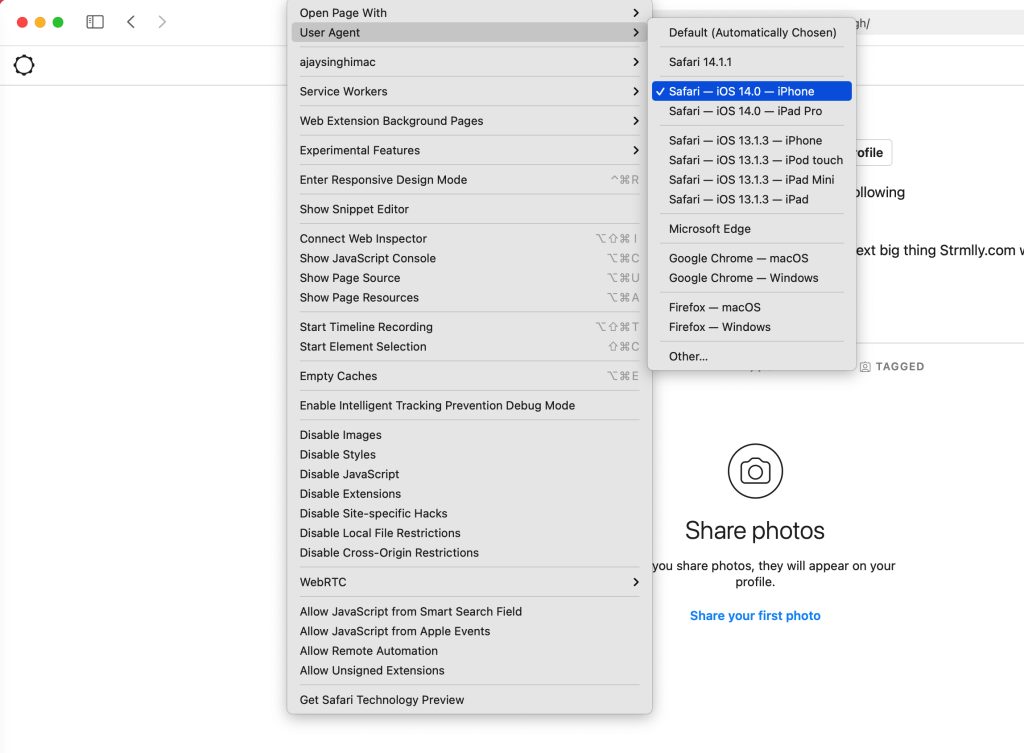Toggle the Safari sidebar icon

(95, 22)
